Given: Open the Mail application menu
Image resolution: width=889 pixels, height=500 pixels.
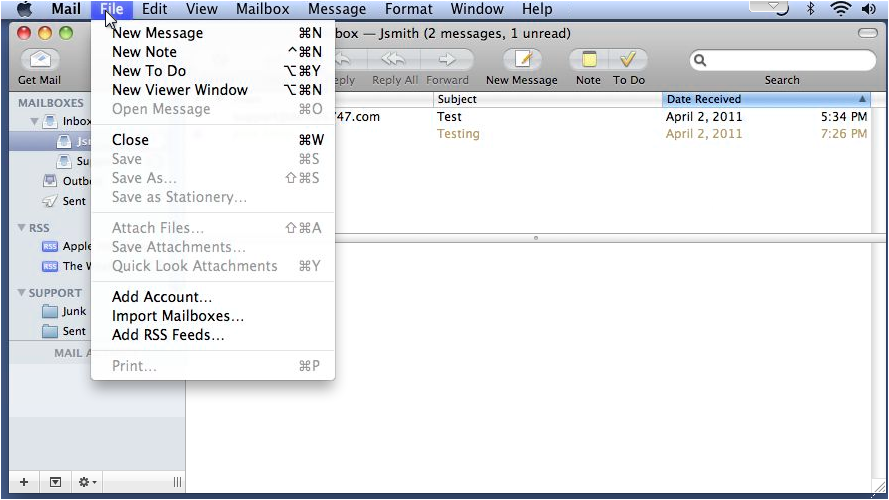Looking at the screenshot, I should (x=66, y=9).
